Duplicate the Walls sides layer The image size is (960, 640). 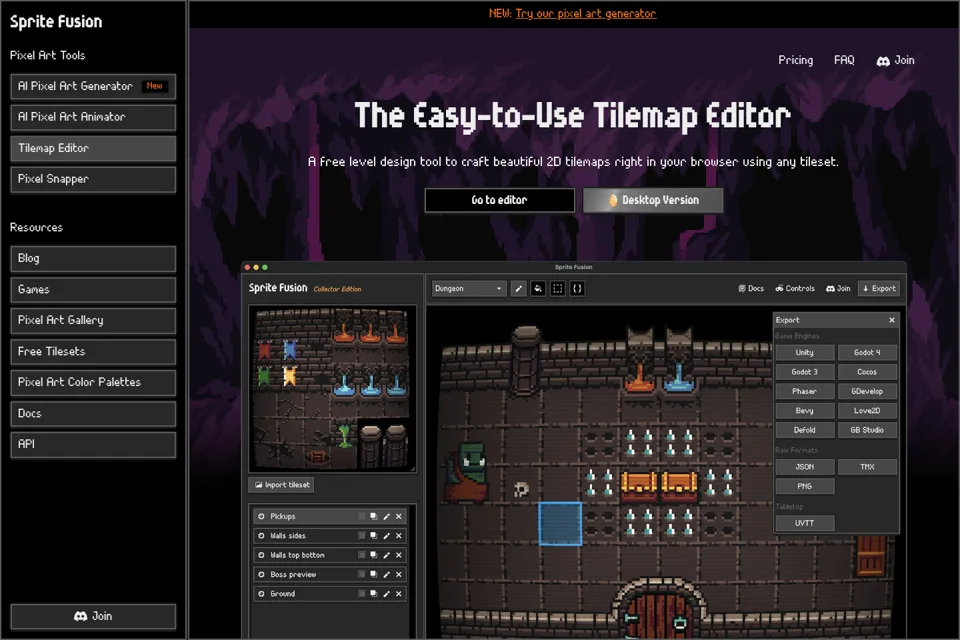pyautogui.click(x=373, y=536)
